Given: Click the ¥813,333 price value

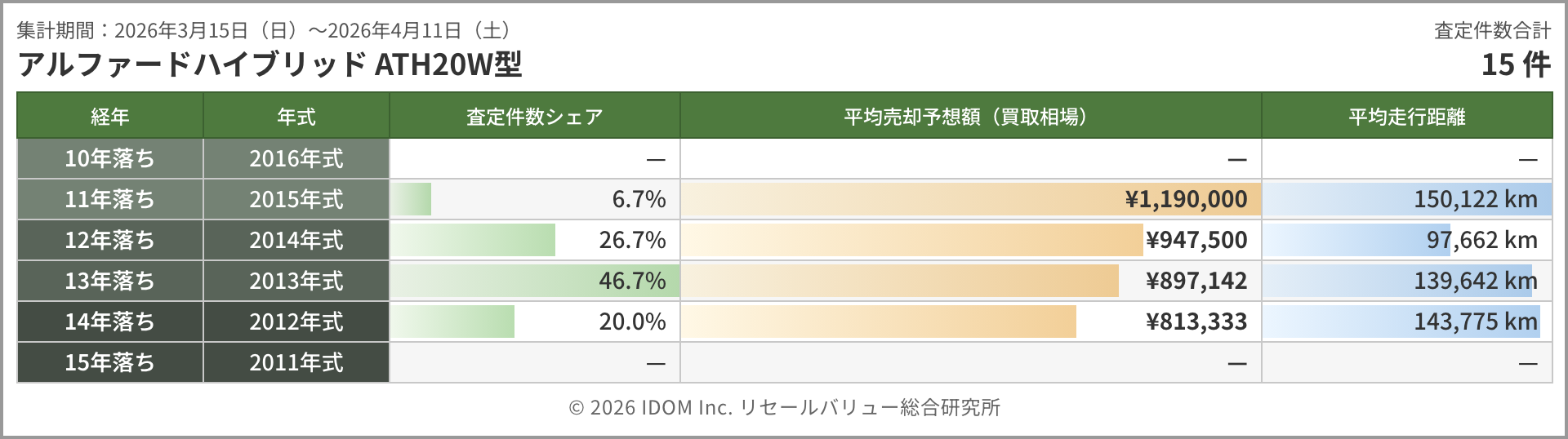Looking at the screenshot, I should 1196,321.
